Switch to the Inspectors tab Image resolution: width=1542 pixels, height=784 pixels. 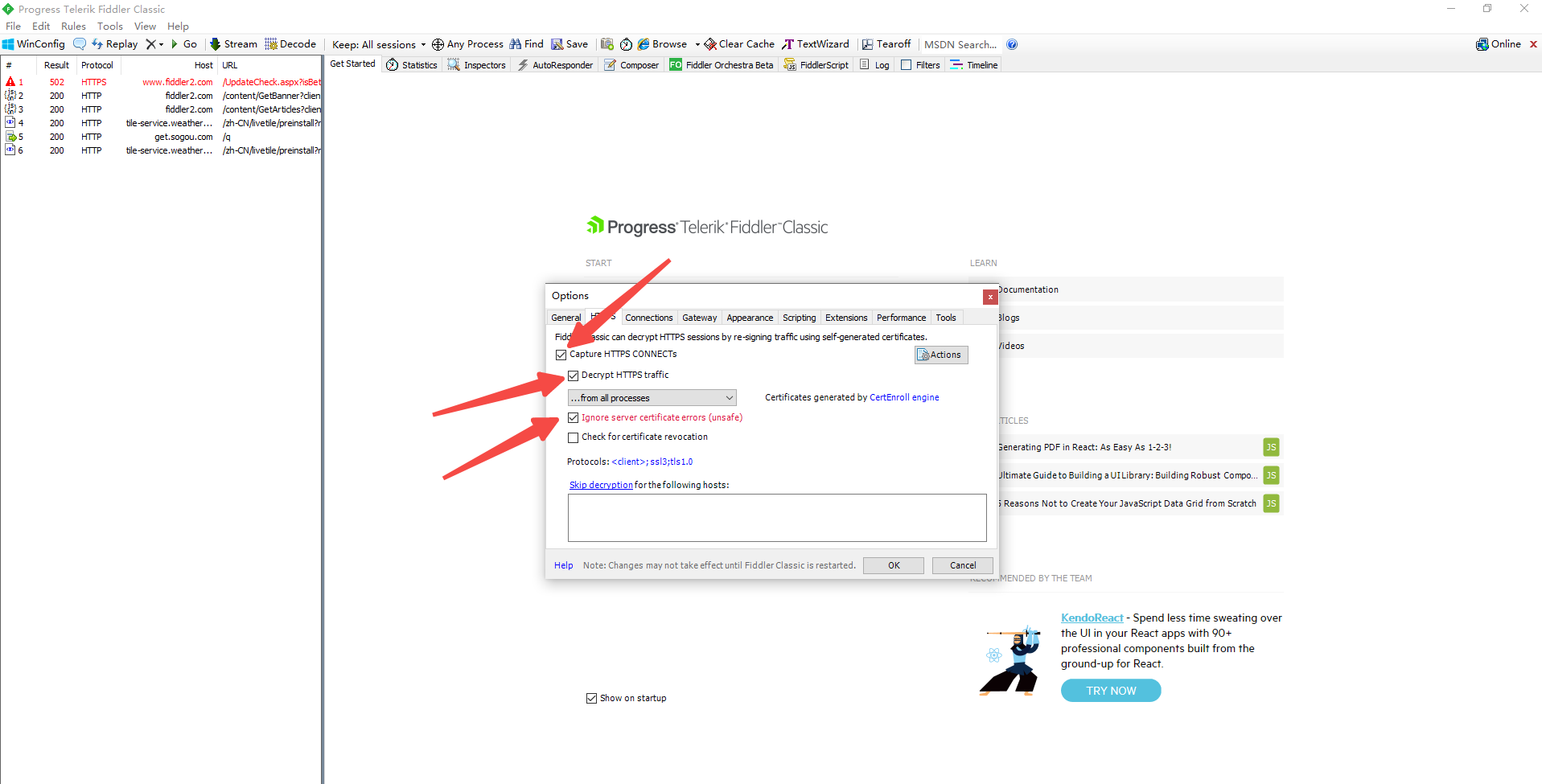coord(477,65)
